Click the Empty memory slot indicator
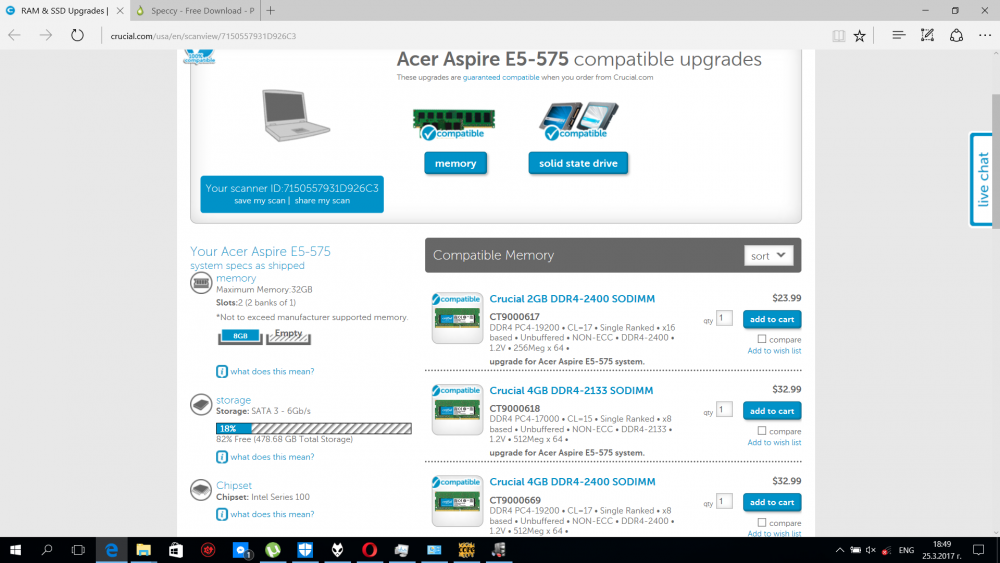The height and width of the screenshot is (563, 1000). tap(288, 336)
